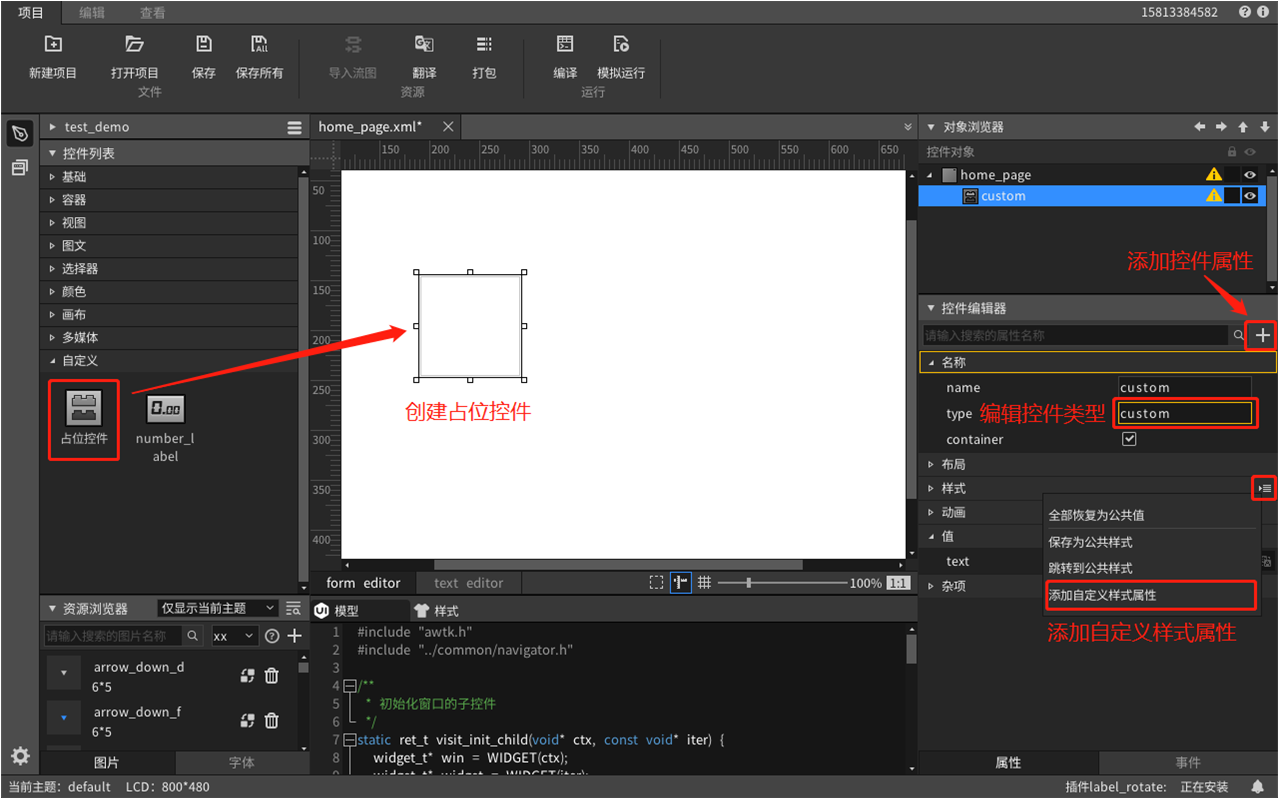The height and width of the screenshot is (799, 1279).
Task: Click the property name search box
Action: [1075, 336]
